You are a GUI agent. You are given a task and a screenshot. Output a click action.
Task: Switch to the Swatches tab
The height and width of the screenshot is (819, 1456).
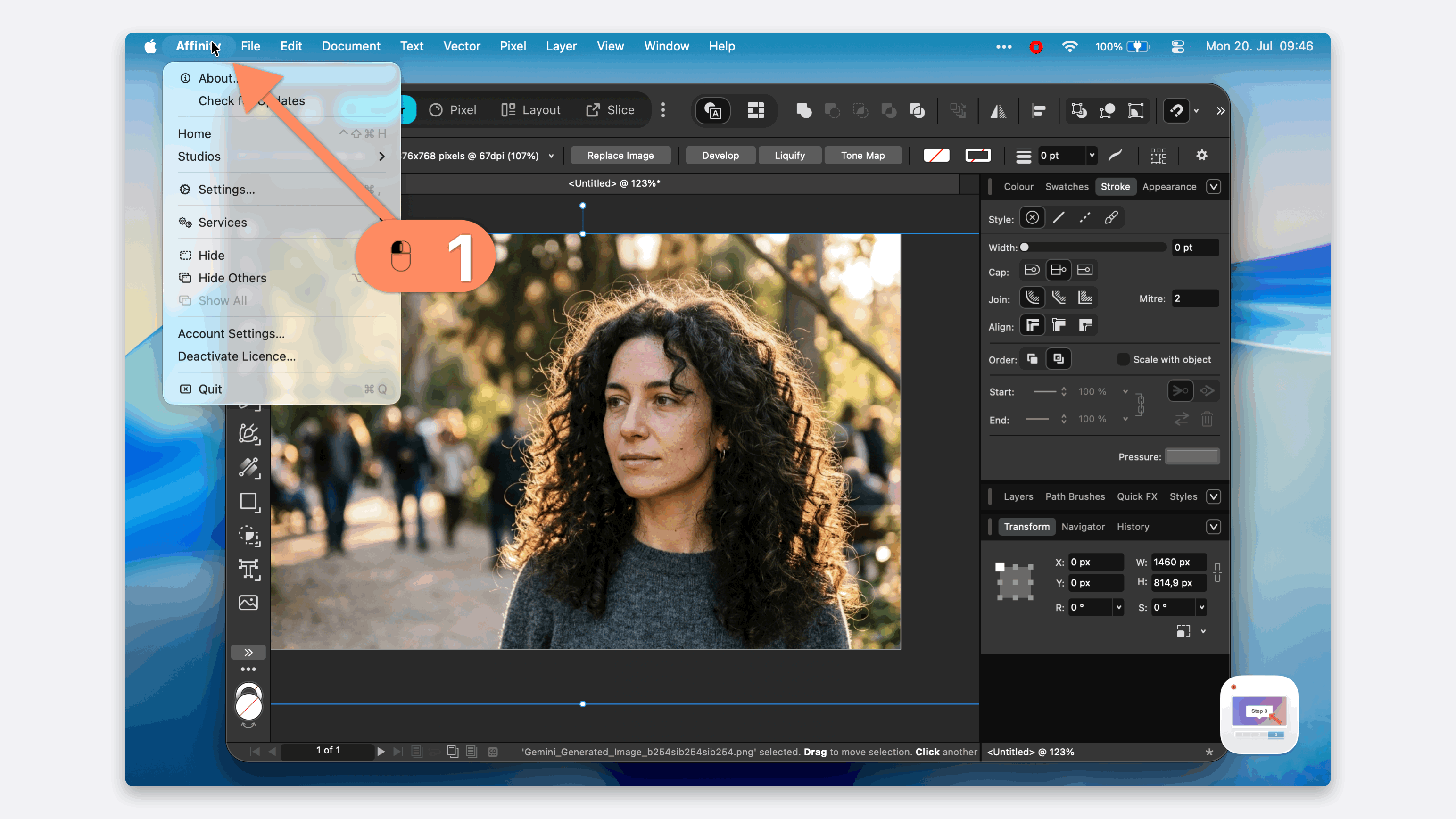1067,187
